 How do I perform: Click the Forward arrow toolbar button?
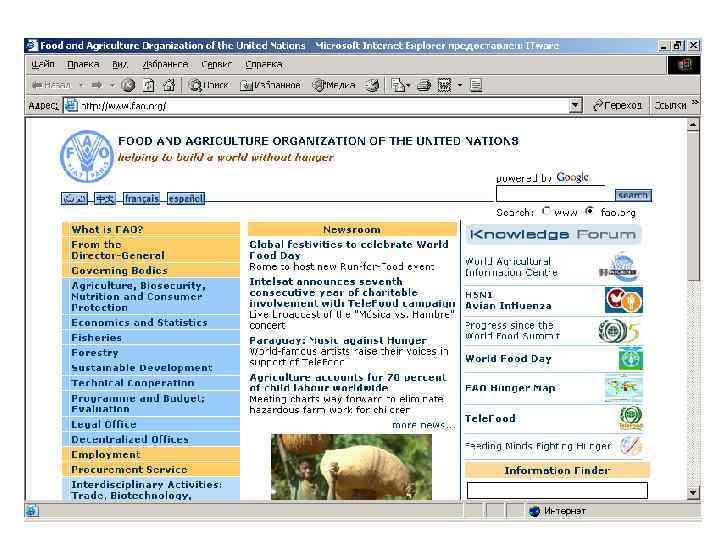point(96,85)
